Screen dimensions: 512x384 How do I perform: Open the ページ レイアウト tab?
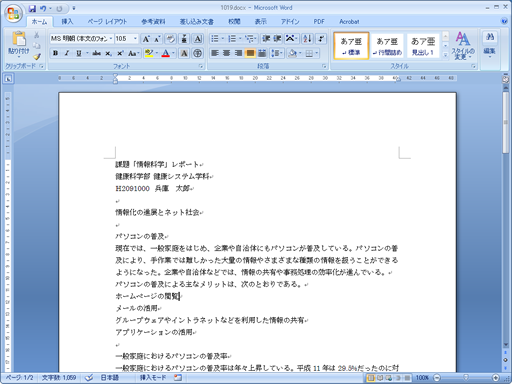point(107,22)
